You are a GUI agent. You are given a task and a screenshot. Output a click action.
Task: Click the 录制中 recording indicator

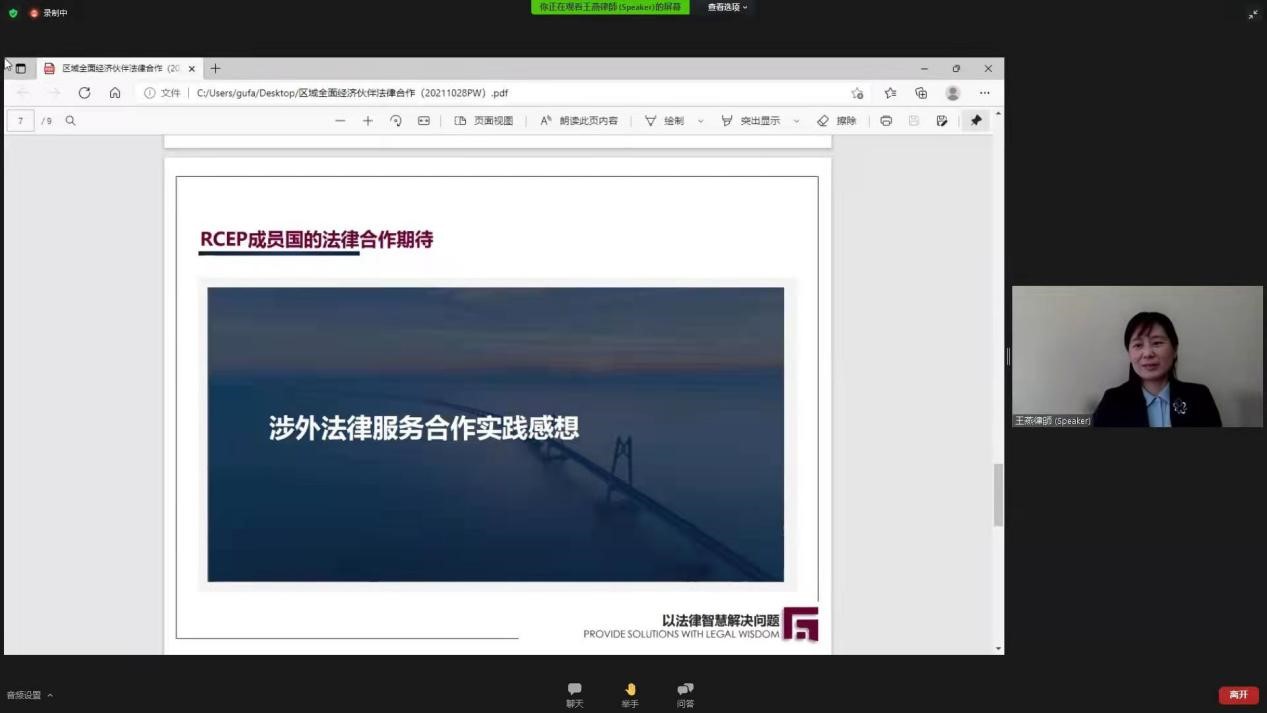[x=48, y=13]
